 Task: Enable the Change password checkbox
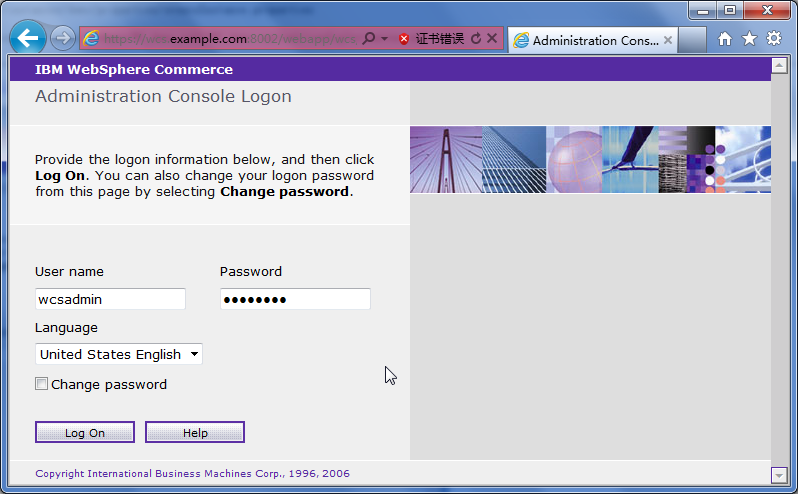[x=41, y=384]
